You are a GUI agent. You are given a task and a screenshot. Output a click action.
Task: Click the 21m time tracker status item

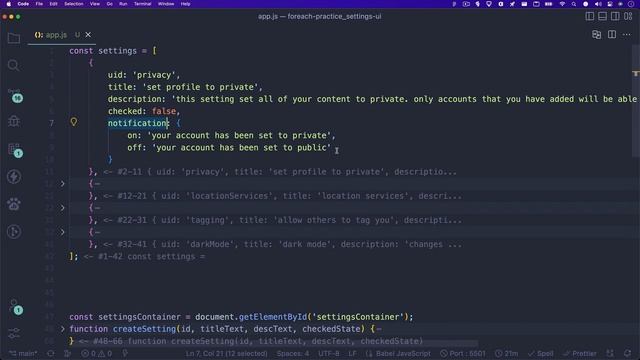(x=507, y=353)
